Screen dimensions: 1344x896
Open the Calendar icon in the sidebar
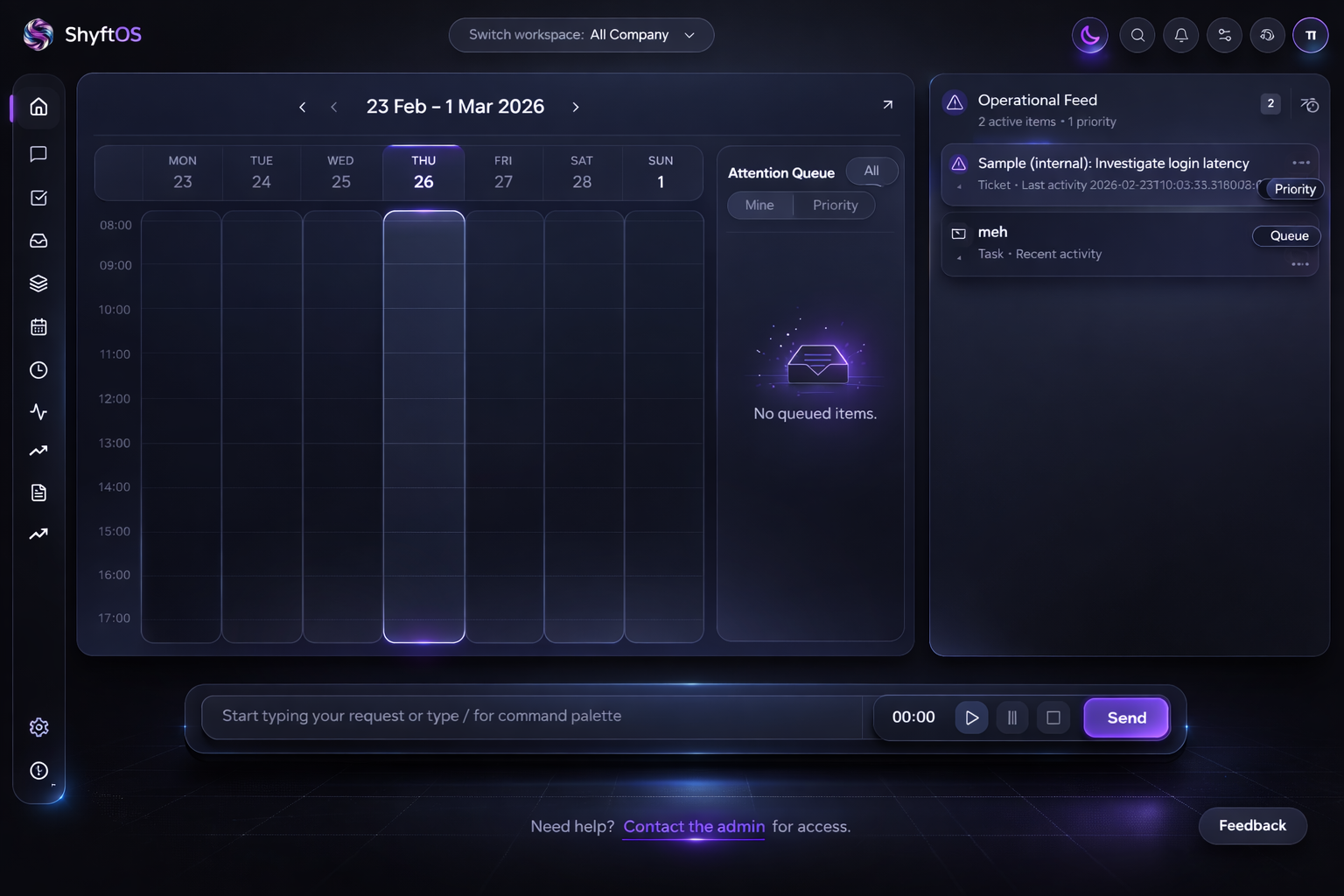(38, 326)
